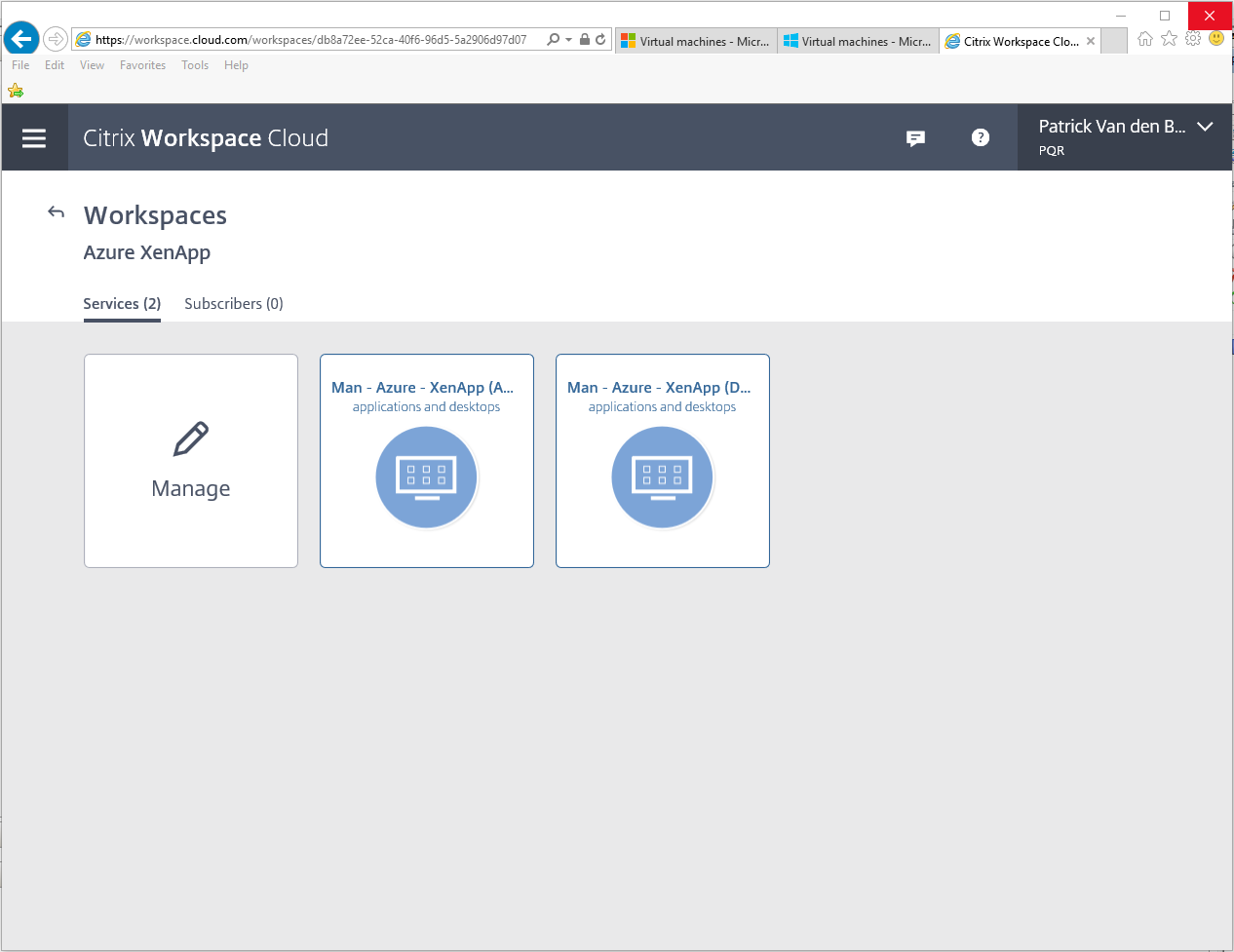
Task: Click the browser Forward button
Action: click(56, 39)
